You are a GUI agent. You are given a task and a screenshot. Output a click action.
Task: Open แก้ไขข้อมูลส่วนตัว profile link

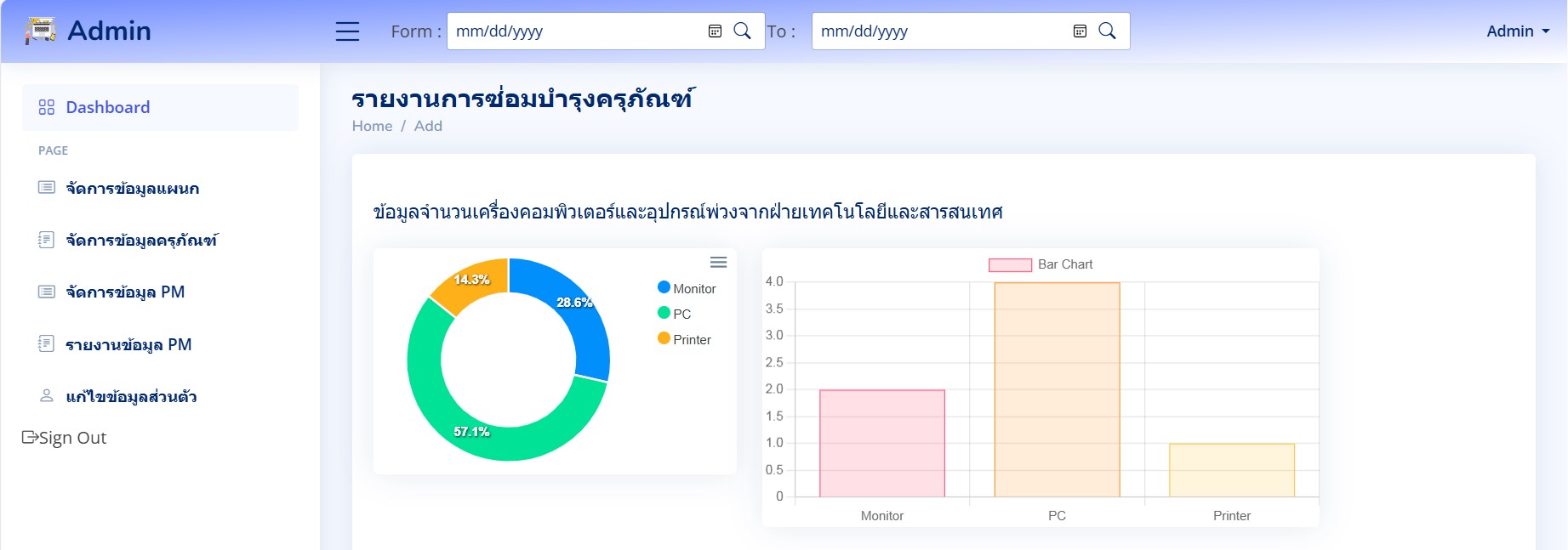(131, 396)
